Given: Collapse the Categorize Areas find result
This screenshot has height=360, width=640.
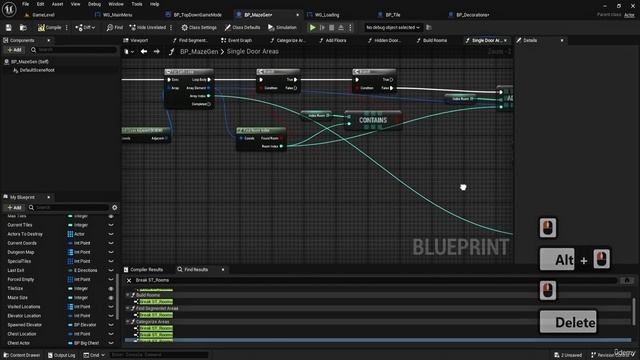Looking at the screenshot, I should click(128, 322).
